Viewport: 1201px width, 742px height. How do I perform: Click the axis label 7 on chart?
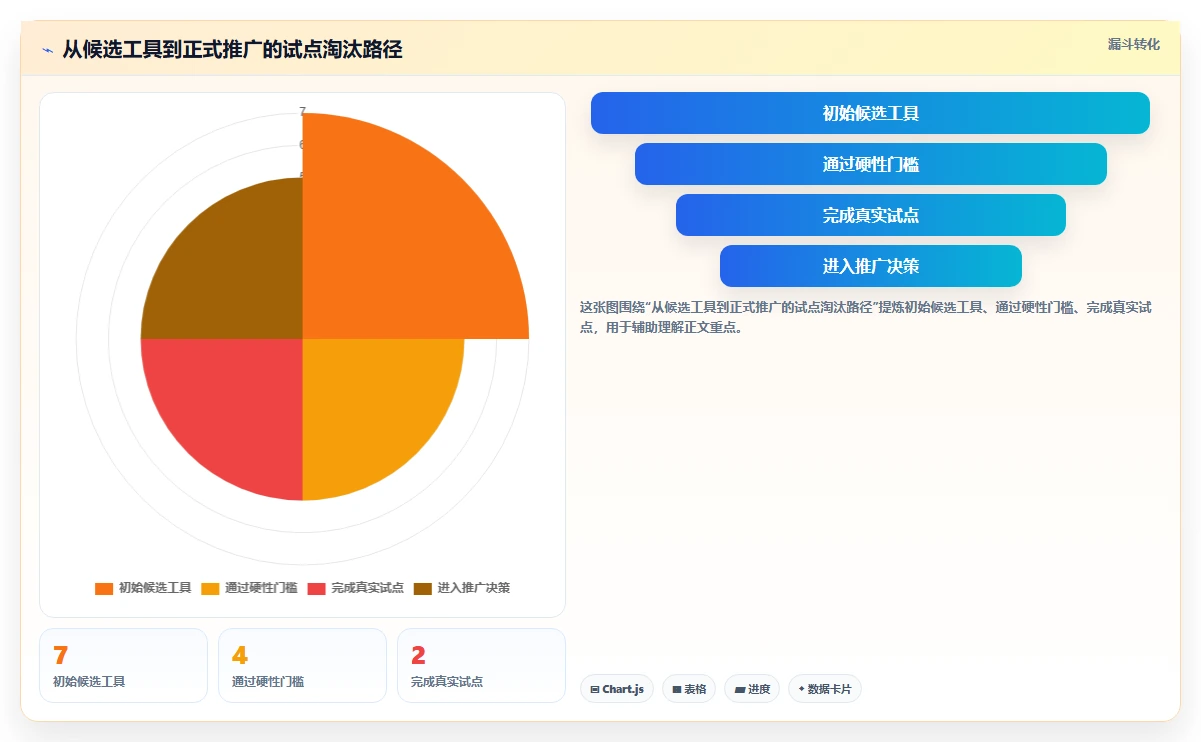[302, 112]
